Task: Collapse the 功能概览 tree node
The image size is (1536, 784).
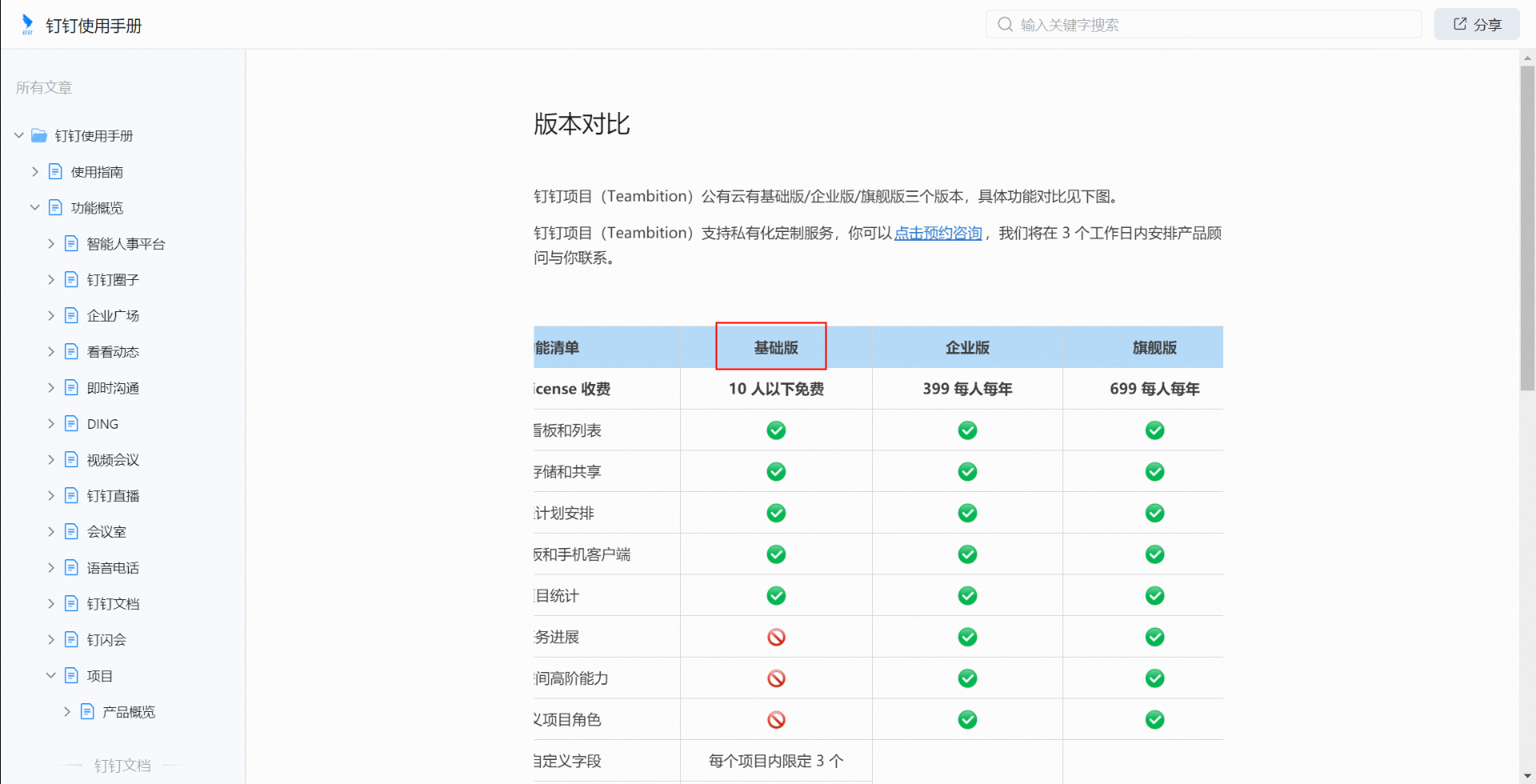Action: pos(34,208)
